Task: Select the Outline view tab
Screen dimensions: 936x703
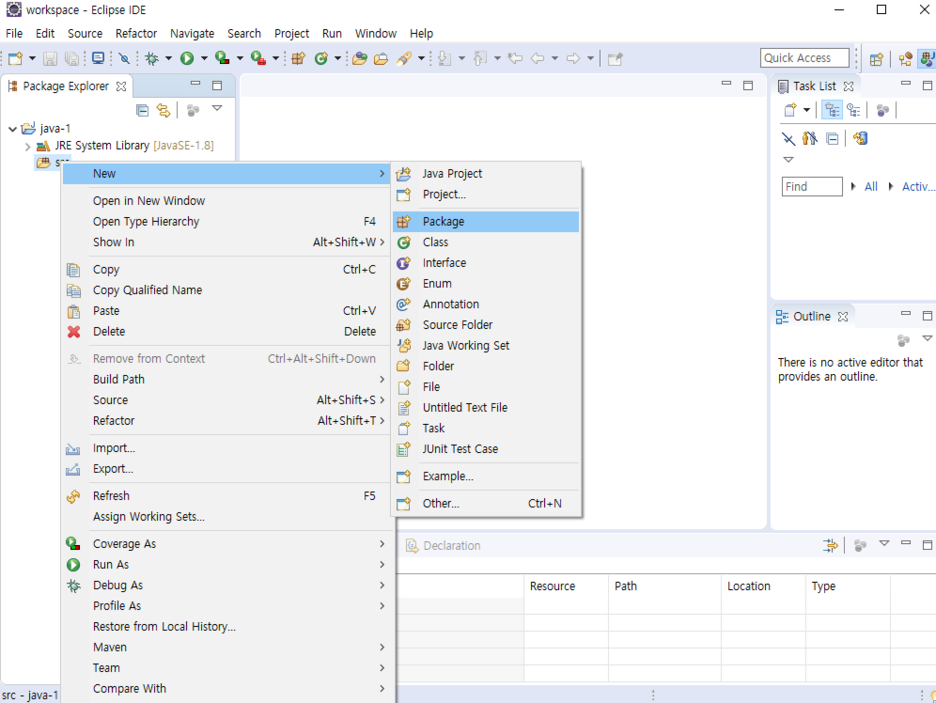Action: pyautogui.click(x=812, y=316)
